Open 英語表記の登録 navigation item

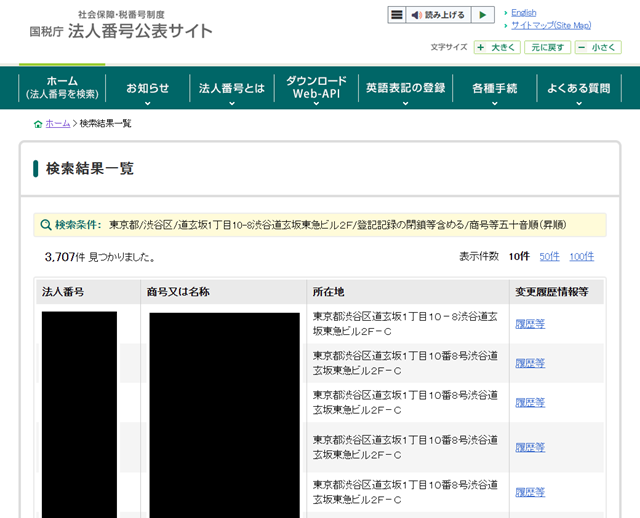coord(405,88)
